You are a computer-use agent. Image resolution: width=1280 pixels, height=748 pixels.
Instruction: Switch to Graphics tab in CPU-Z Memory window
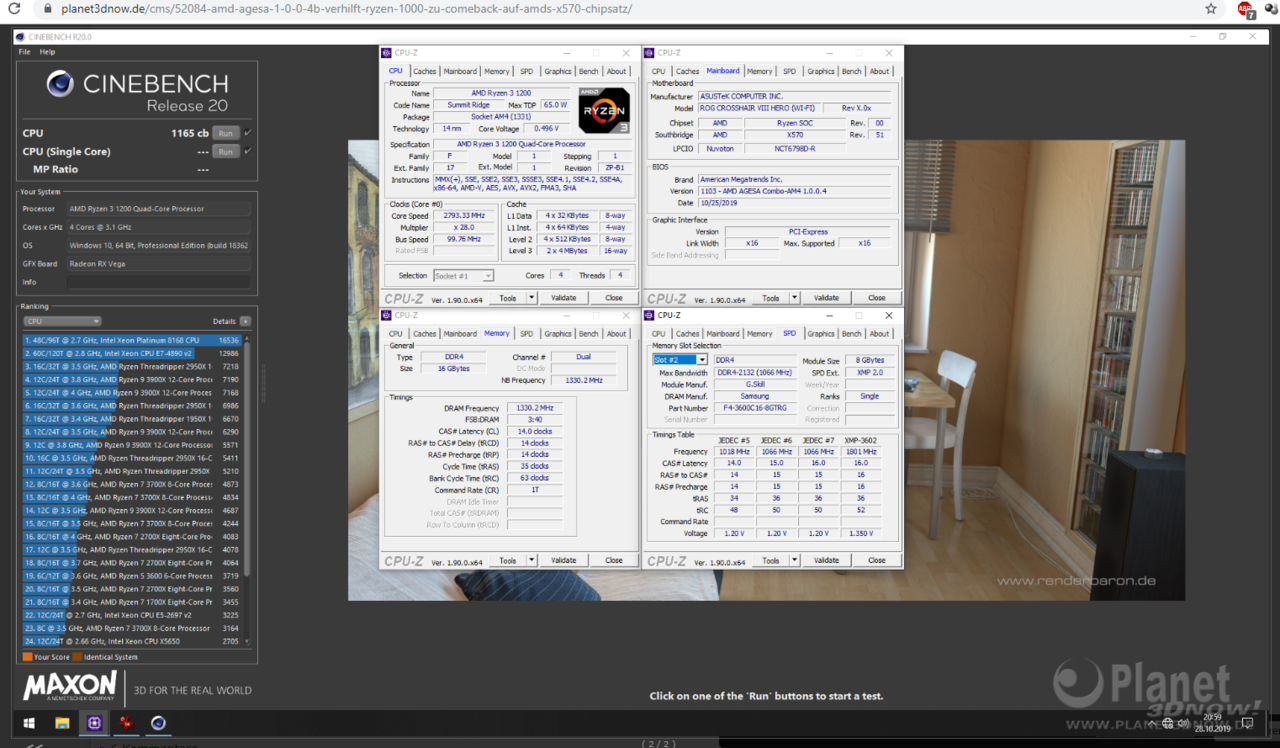[x=558, y=334]
